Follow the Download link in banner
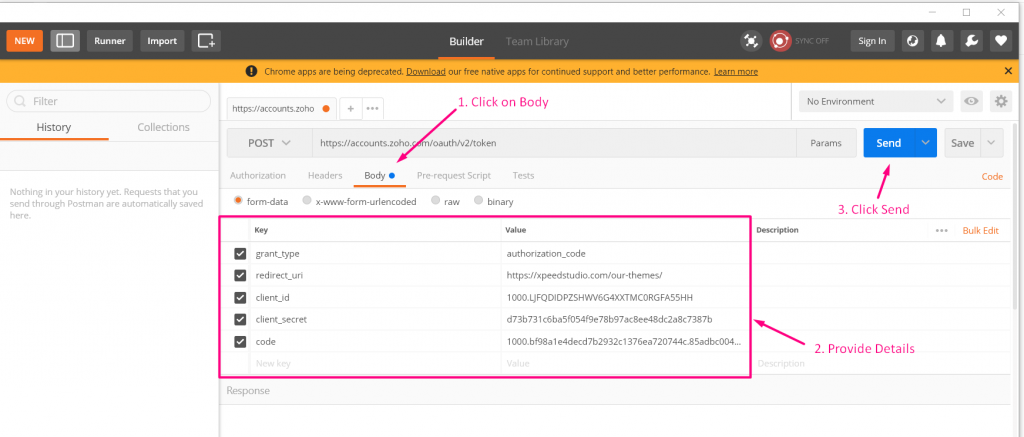 pyautogui.click(x=426, y=71)
